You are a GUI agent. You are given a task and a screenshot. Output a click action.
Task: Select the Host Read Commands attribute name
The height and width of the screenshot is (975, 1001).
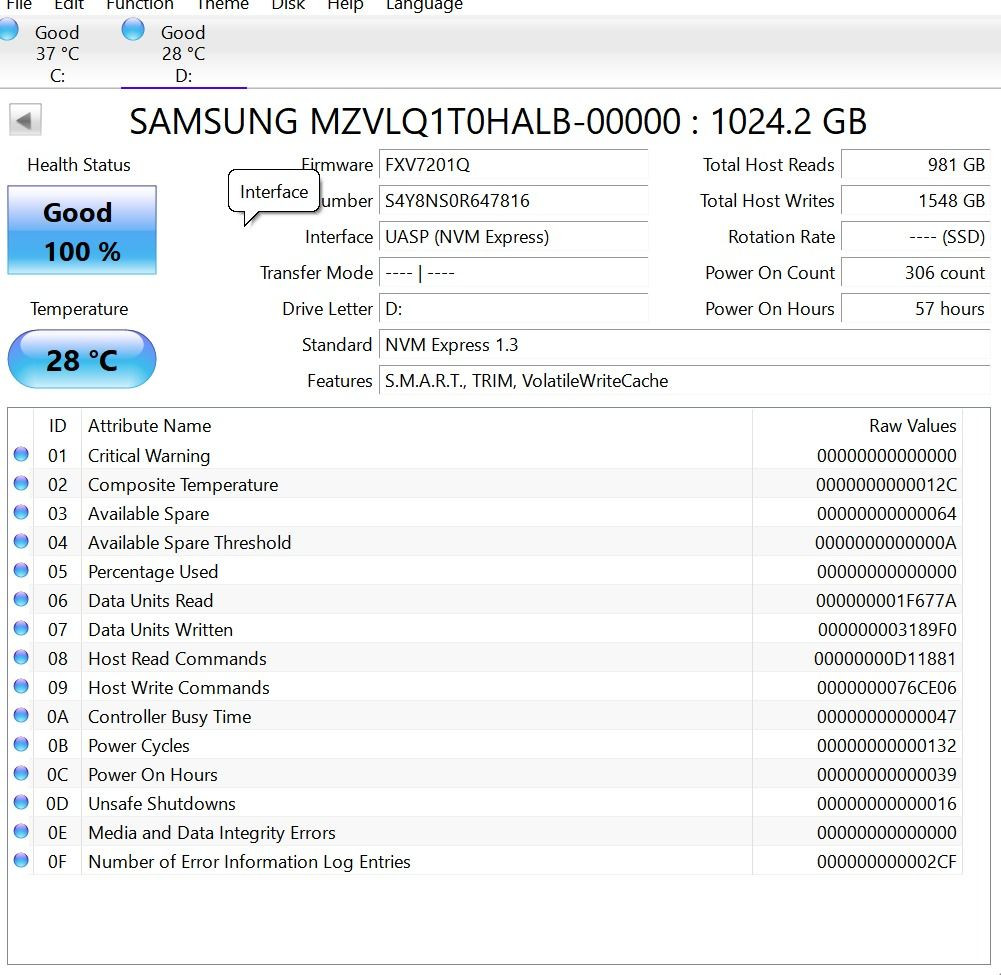(177, 659)
